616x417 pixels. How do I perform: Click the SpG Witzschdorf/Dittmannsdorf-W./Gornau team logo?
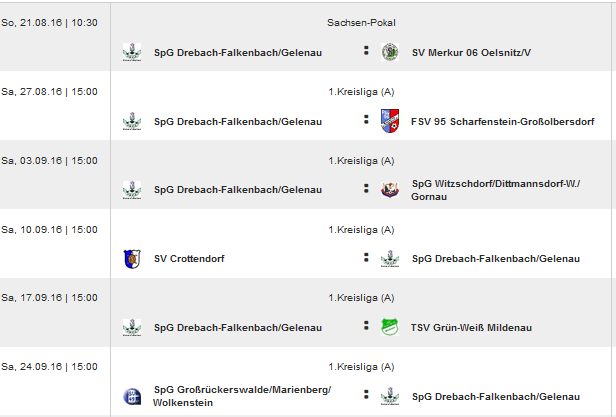pos(390,190)
